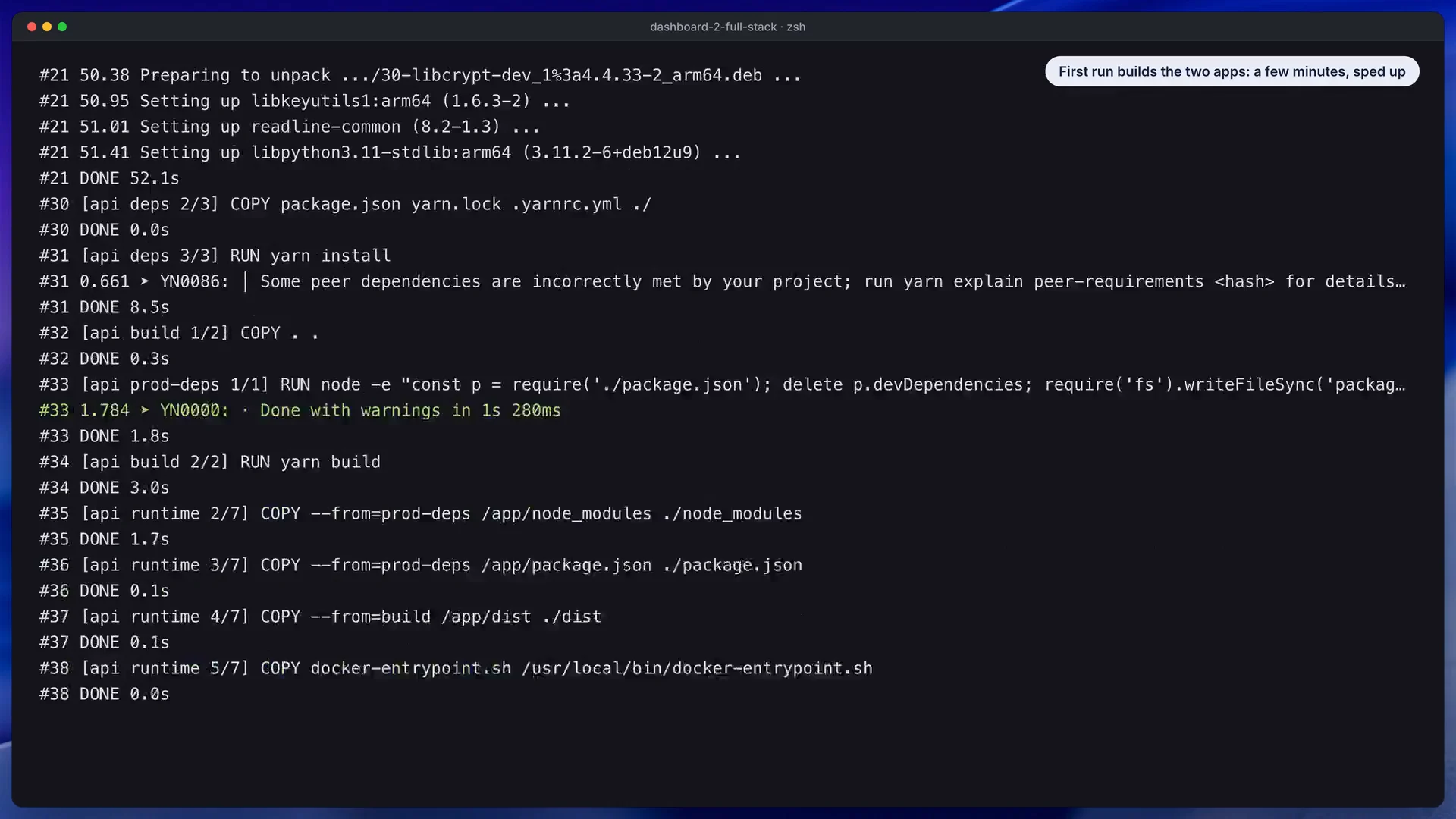Click the '#38 DONE 0.0s' line

105,694
